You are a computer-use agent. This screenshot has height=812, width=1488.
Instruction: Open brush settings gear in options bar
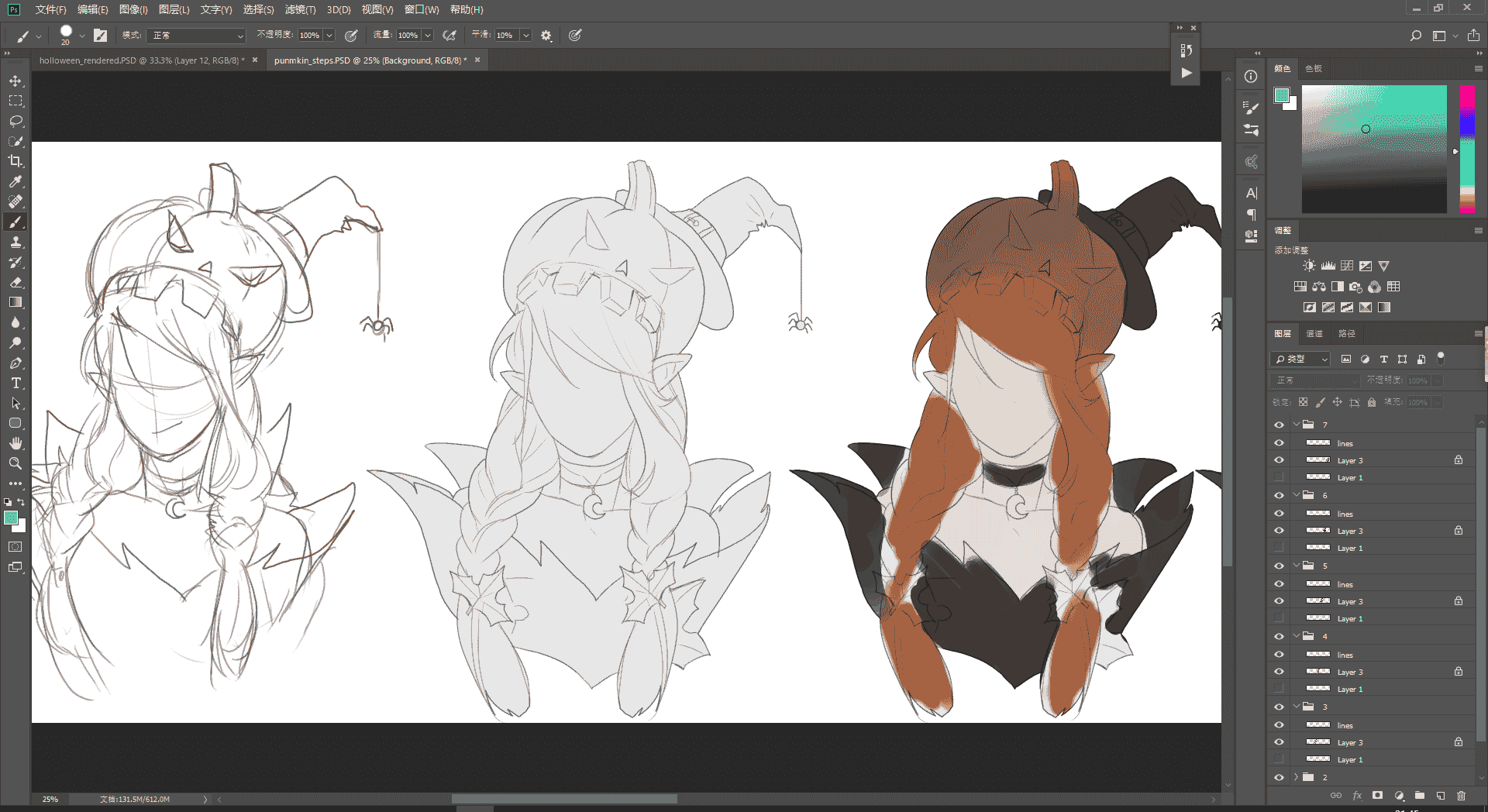coord(546,36)
